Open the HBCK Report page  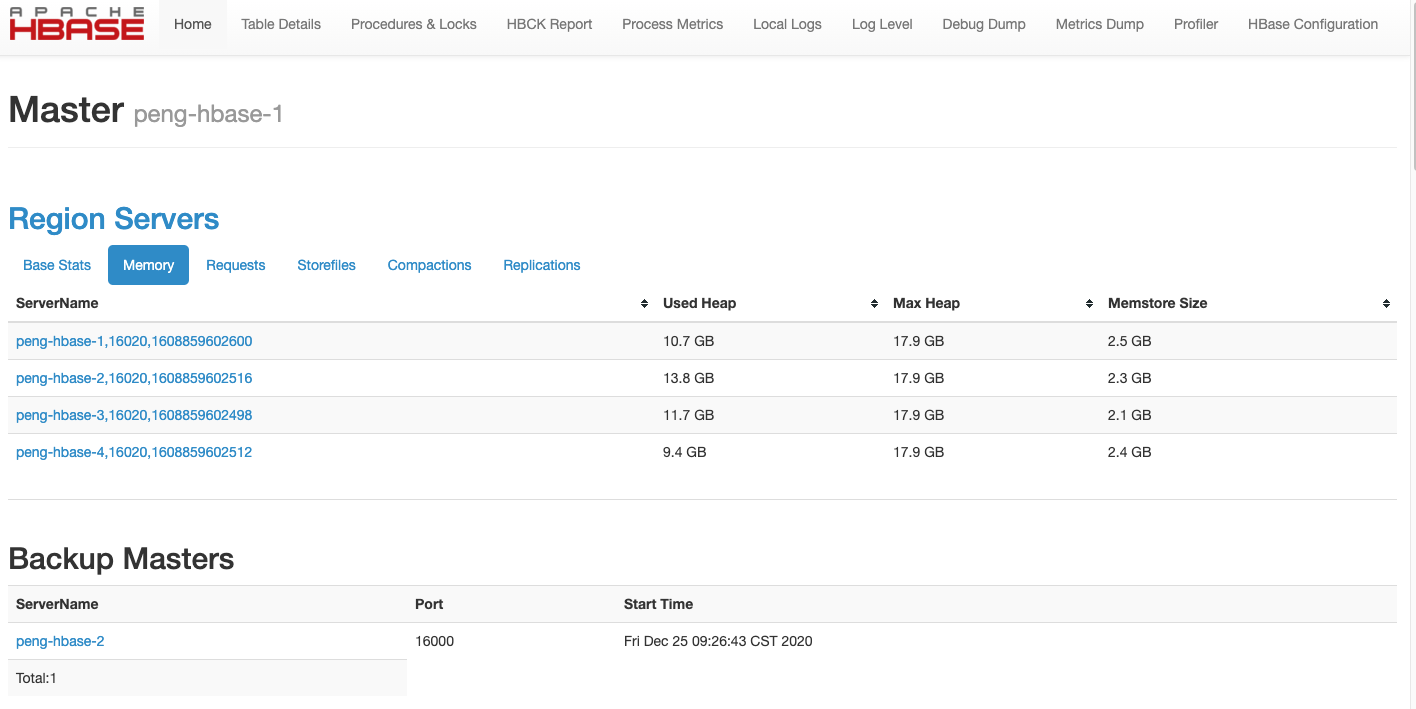coord(550,24)
